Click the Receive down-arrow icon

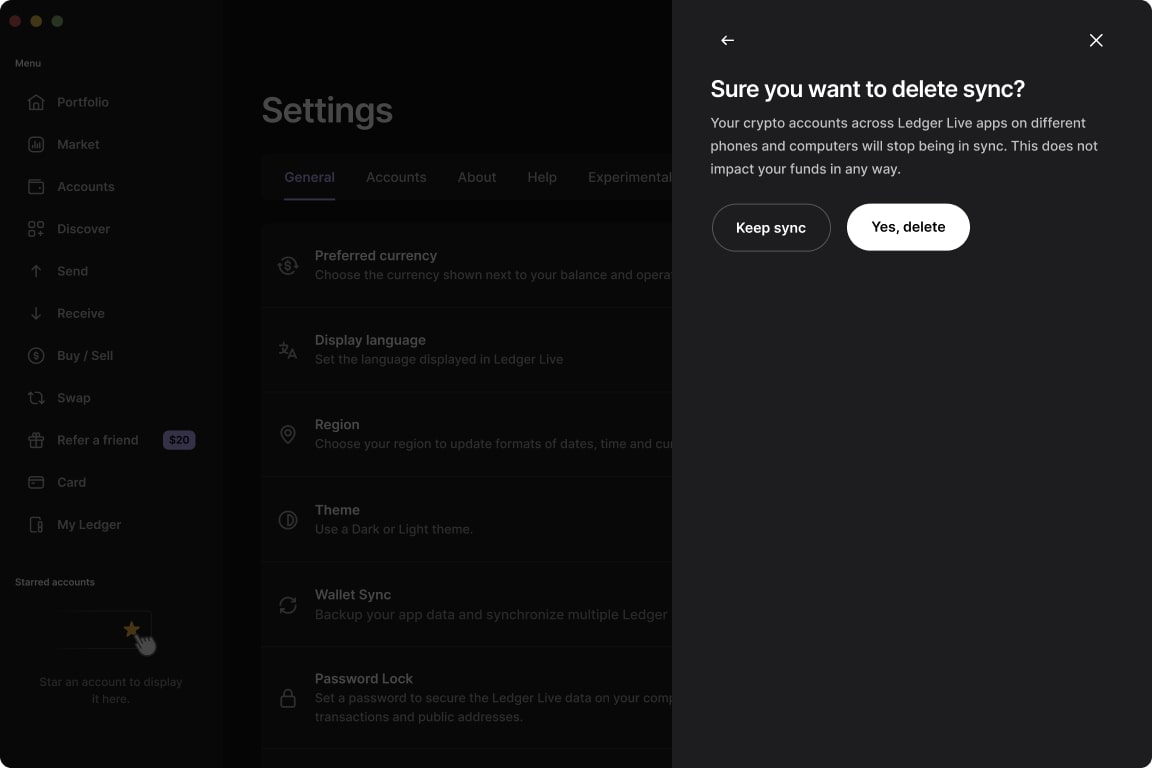coord(36,313)
